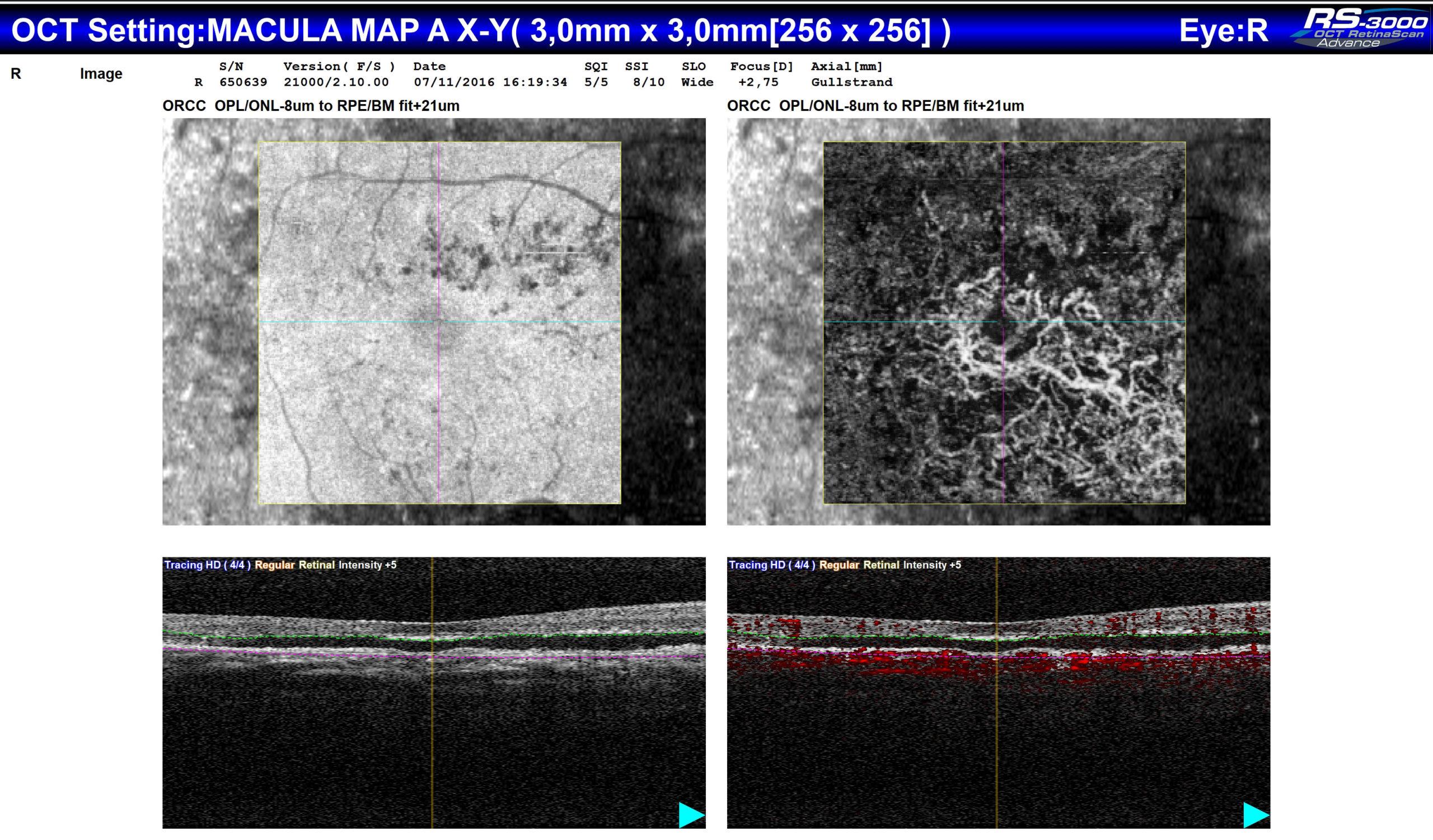Viewport: 1433px width, 840px height.
Task: Click the cyan play arrow on left B-scan
Action: coord(691,815)
